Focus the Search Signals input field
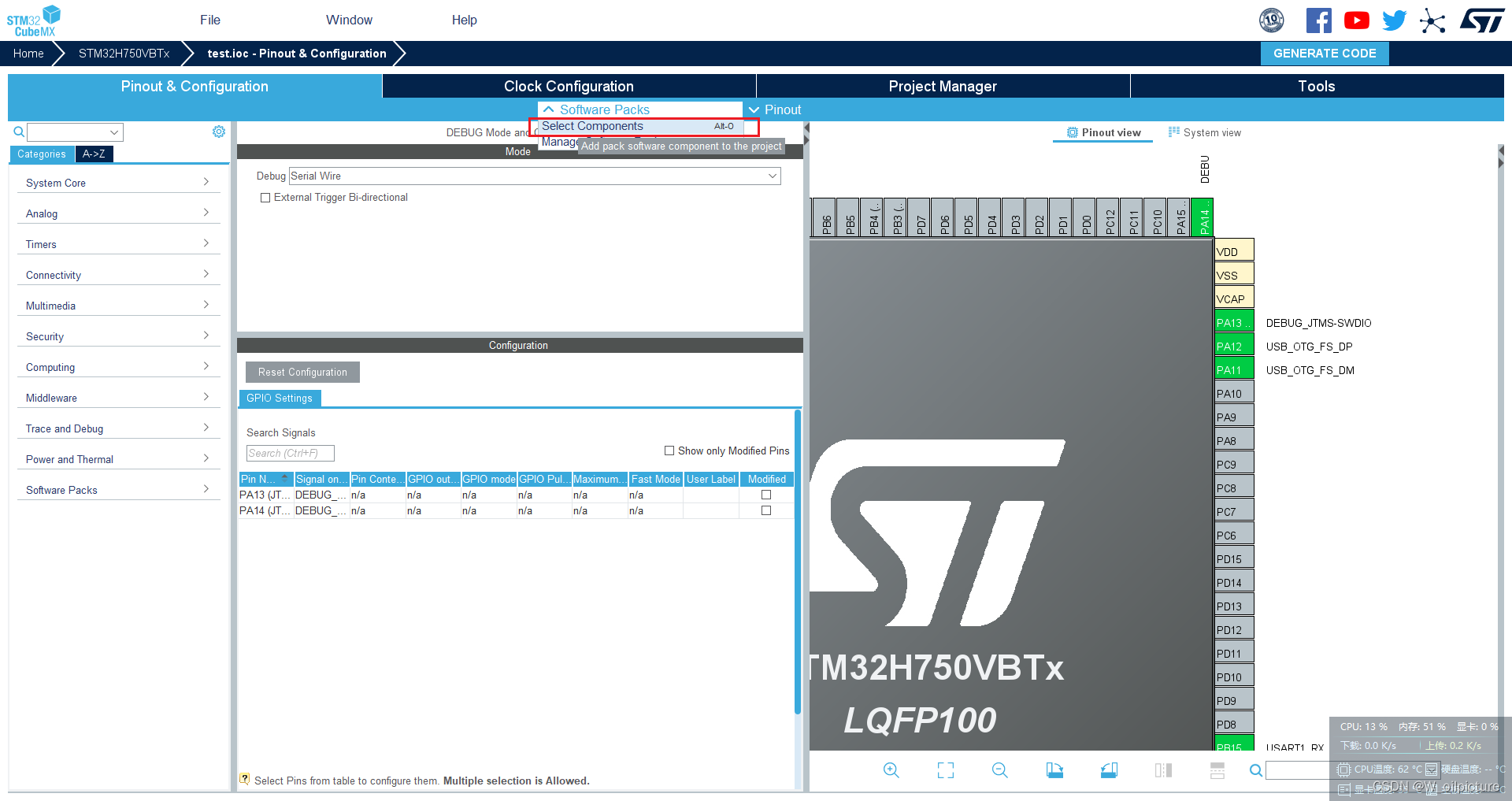 (291, 453)
